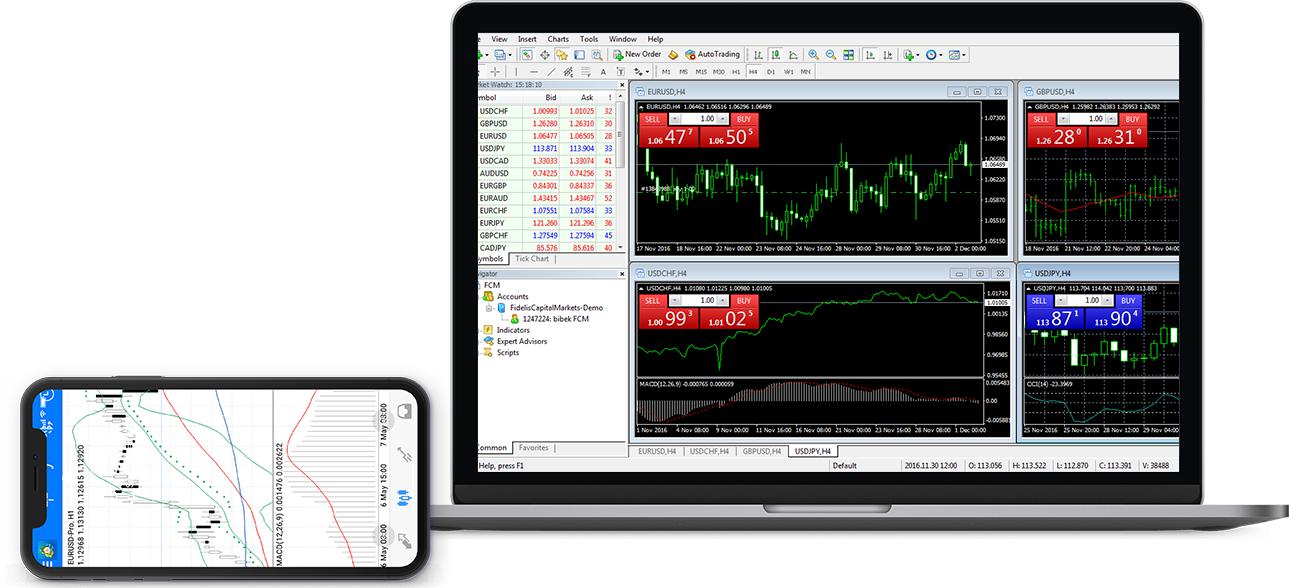
Task: Select the Fibonacci retracement tool
Action: tap(586, 72)
